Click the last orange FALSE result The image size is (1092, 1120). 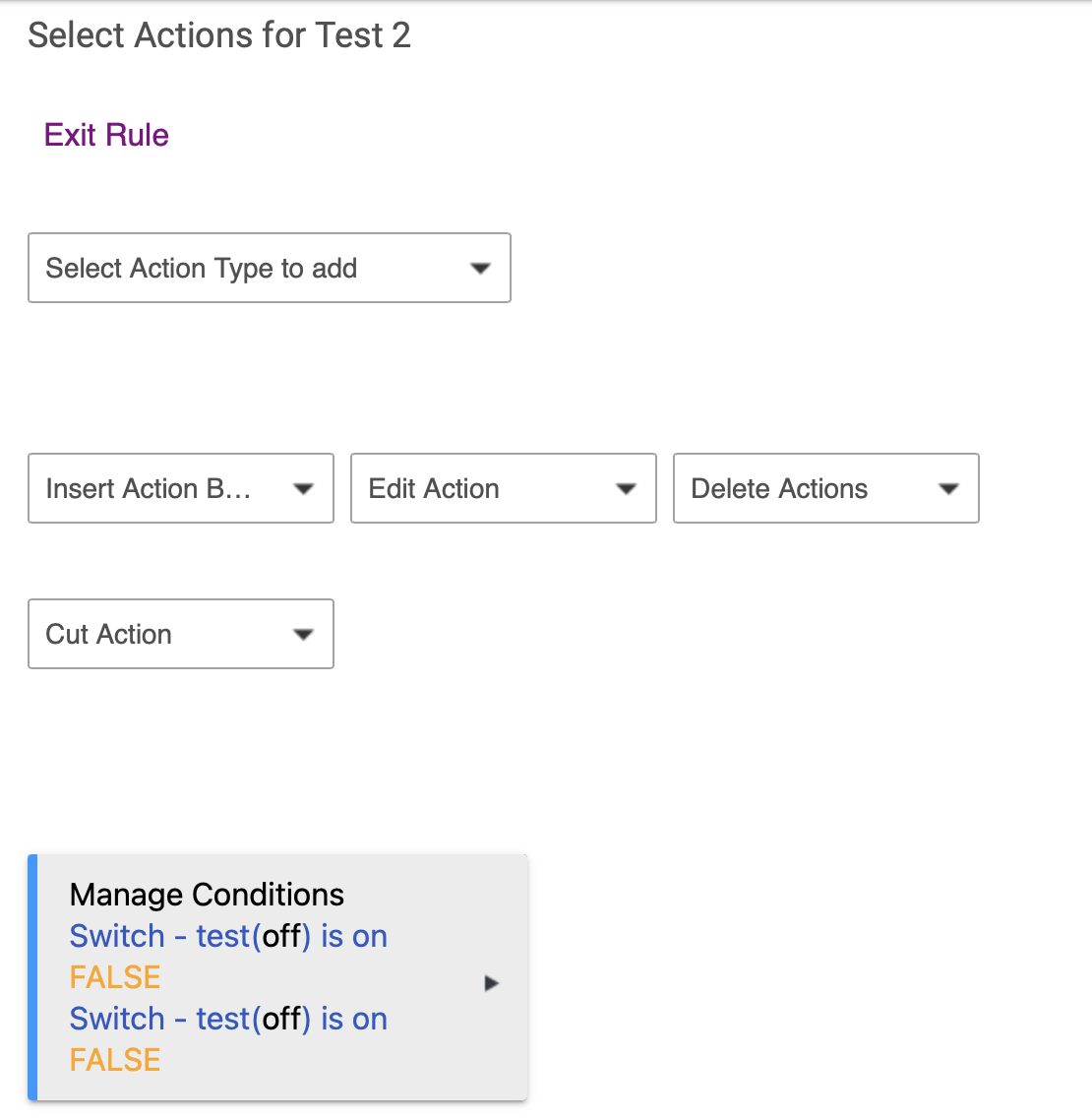115,1061
